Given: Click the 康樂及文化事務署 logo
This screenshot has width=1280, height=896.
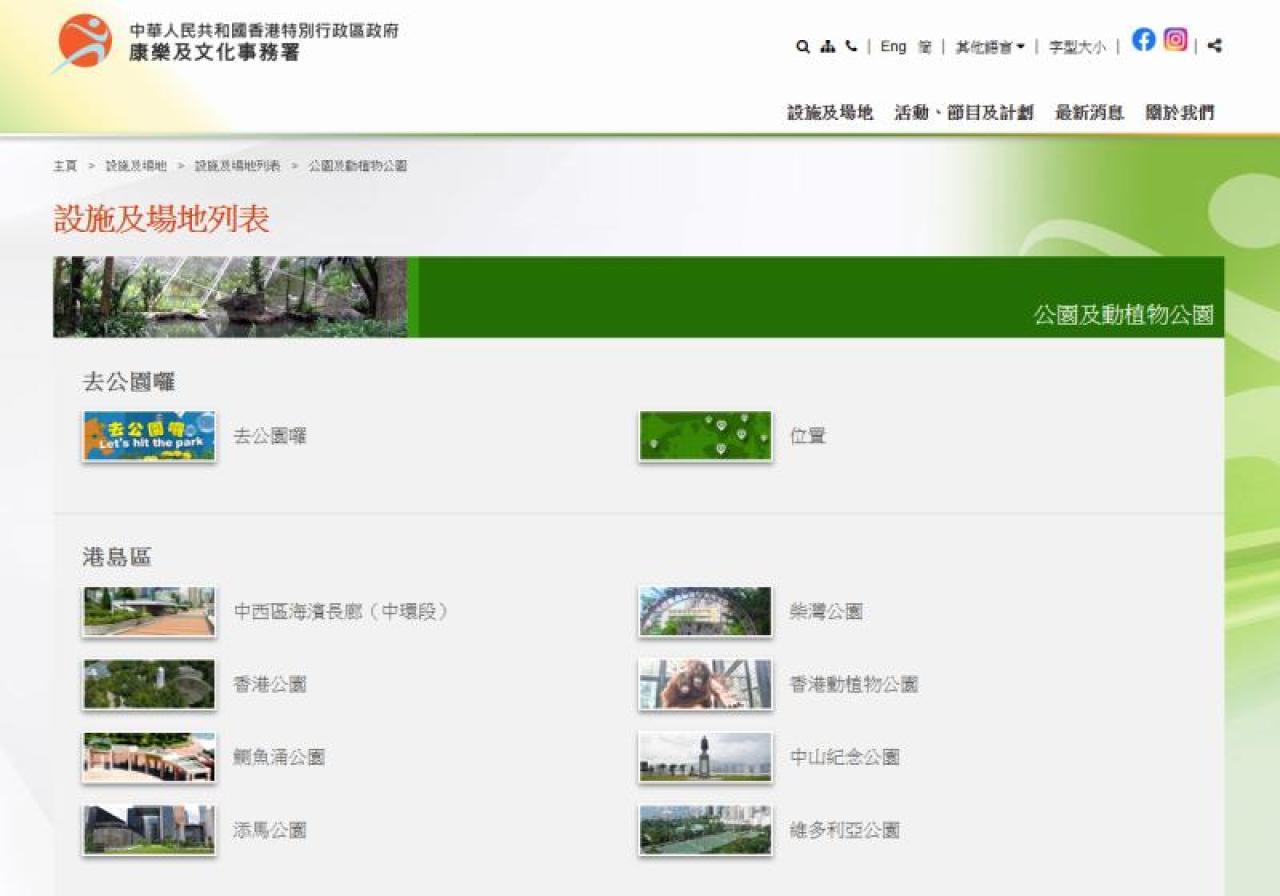Looking at the screenshot, I should point(226,42).
